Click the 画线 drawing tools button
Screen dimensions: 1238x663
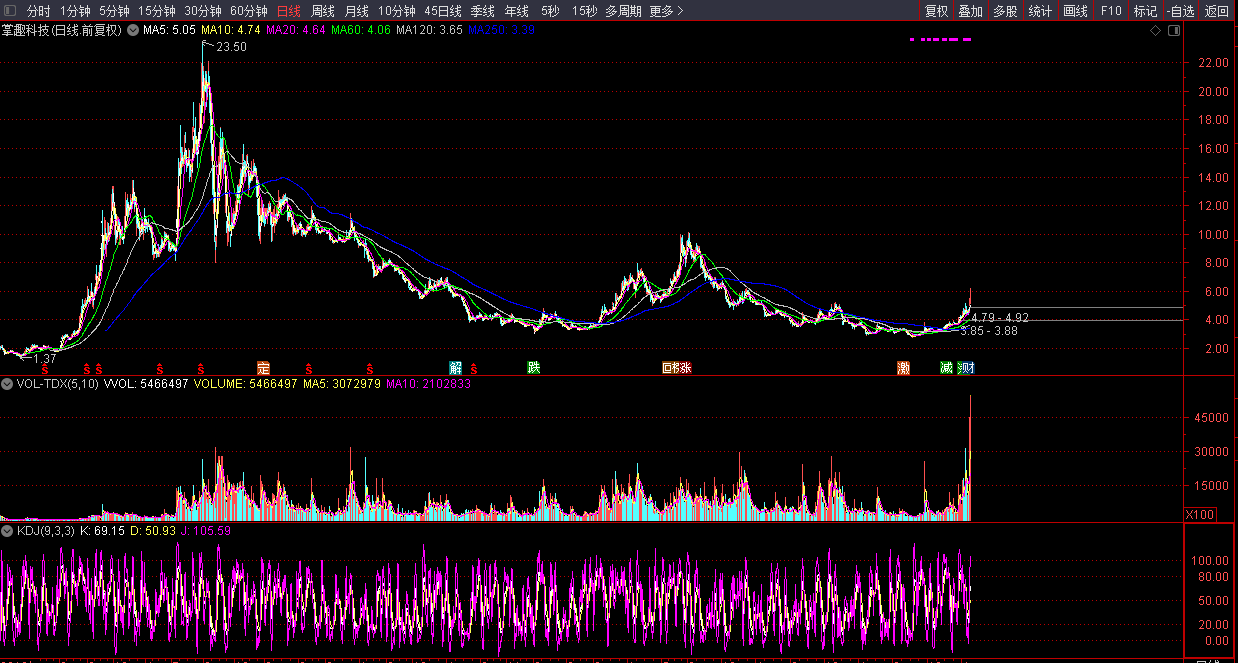pyautogui.click(x=1075, y=11)
